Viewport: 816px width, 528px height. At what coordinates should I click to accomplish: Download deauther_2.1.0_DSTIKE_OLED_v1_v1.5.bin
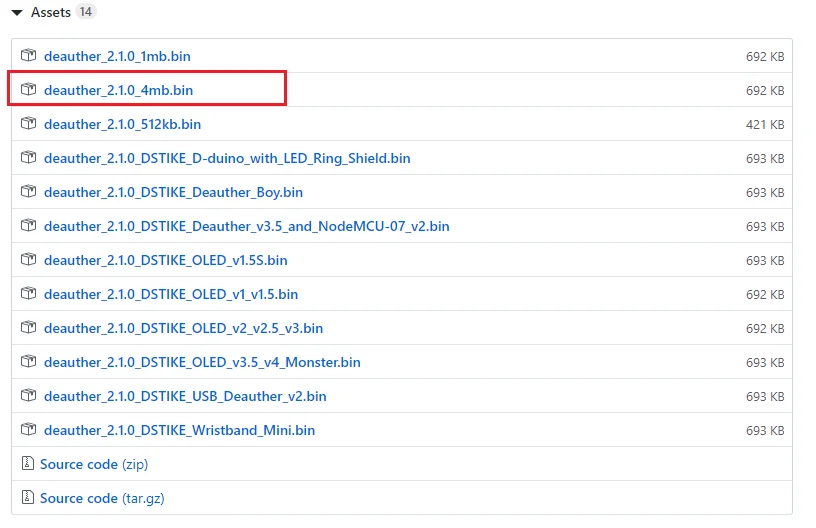tap(171, 294)
